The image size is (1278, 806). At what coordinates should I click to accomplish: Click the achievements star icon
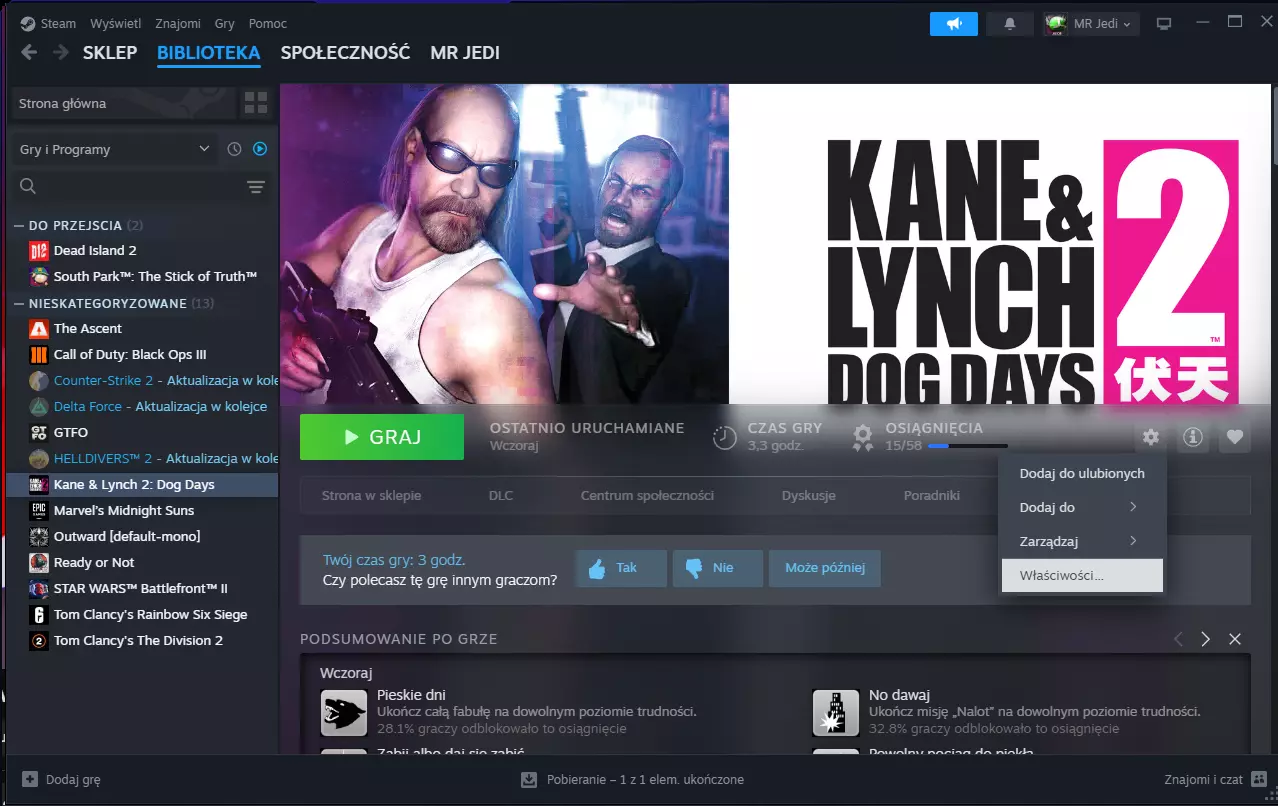pos(863,436)
